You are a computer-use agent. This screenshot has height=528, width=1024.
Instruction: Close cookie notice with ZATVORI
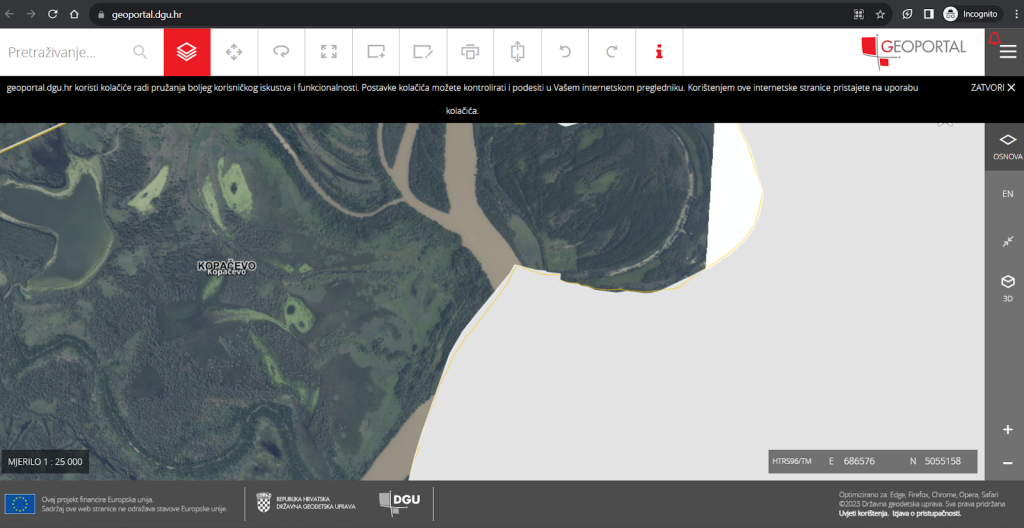pos(993,87)
